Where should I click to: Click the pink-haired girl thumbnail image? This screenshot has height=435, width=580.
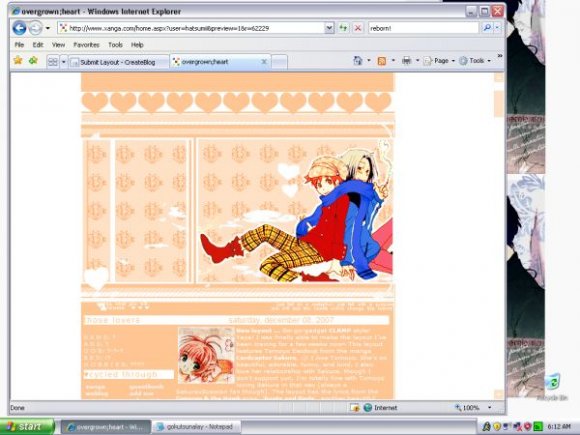tap(206, 355)
